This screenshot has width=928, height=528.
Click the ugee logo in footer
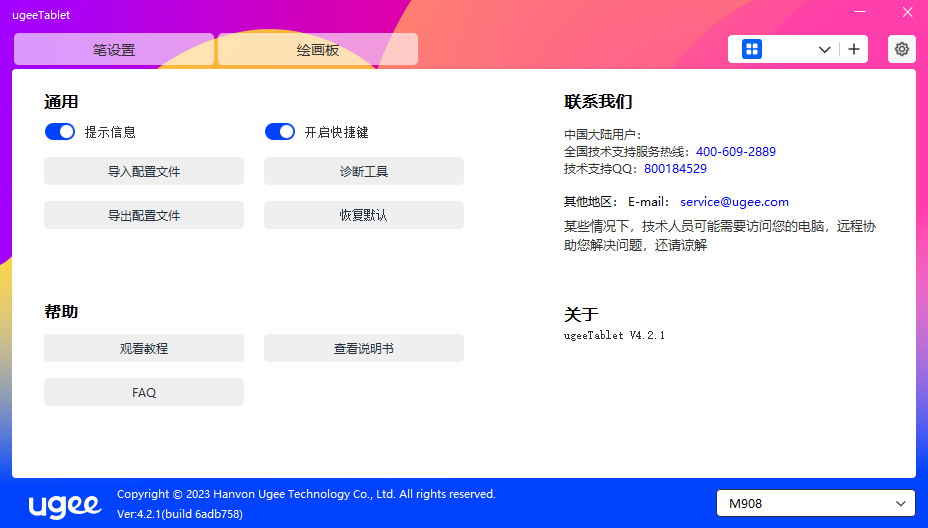[65, 505]
